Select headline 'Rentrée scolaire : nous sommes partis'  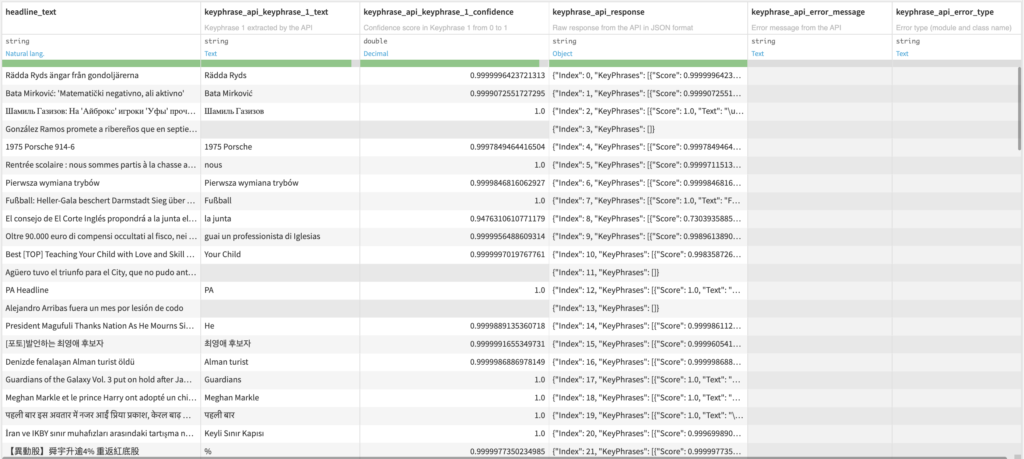[101, 165]
